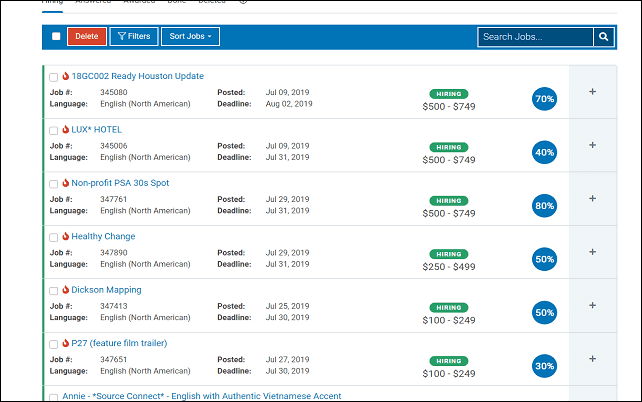Click the search magnifier icon button
This screenshot has height=402, width=642.
[x=603, y=37]
